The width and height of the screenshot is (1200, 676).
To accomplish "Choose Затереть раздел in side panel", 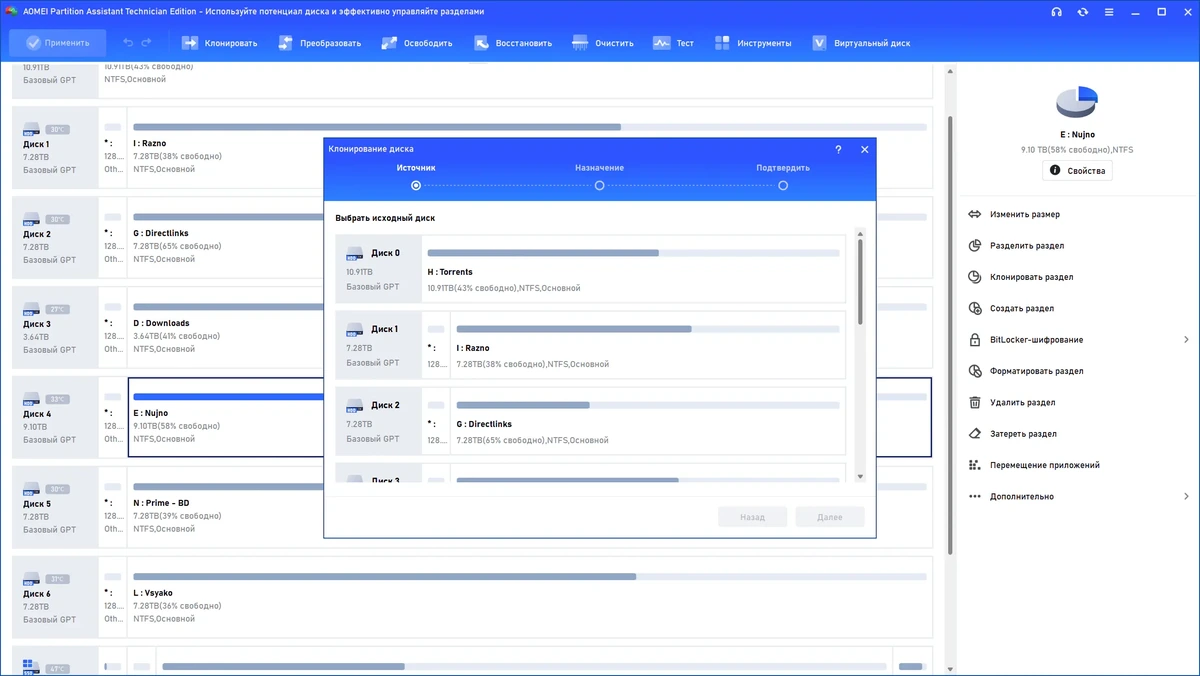I will tap(1024, 434).
